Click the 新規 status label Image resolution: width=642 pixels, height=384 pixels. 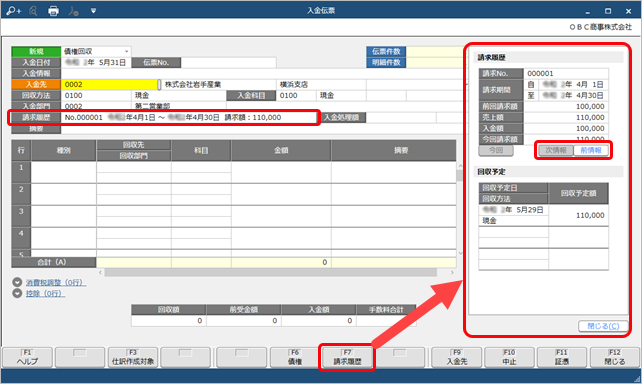pos(36,51)
